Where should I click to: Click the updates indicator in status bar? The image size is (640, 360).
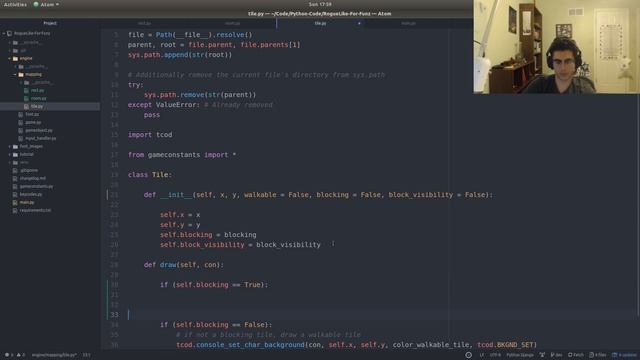[624, 355]
